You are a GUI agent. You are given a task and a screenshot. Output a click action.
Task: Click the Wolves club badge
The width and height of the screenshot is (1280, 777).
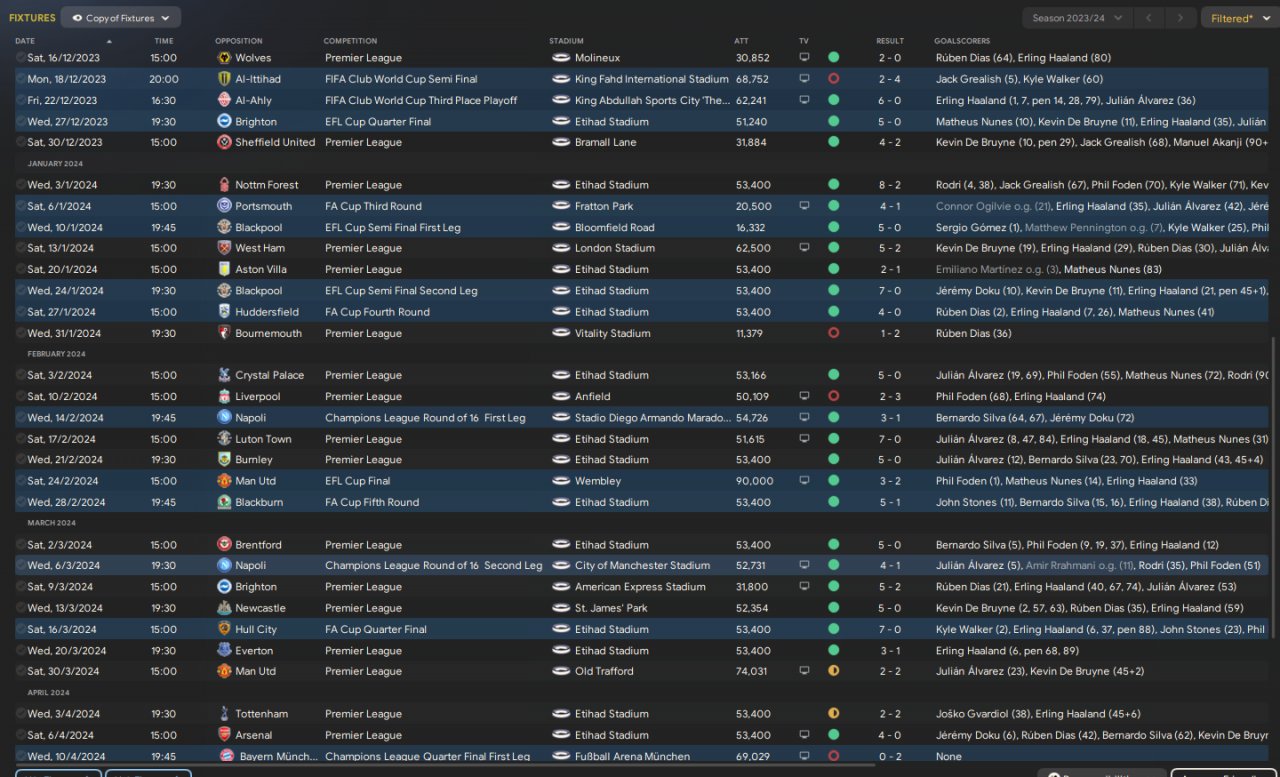[224, 58]
